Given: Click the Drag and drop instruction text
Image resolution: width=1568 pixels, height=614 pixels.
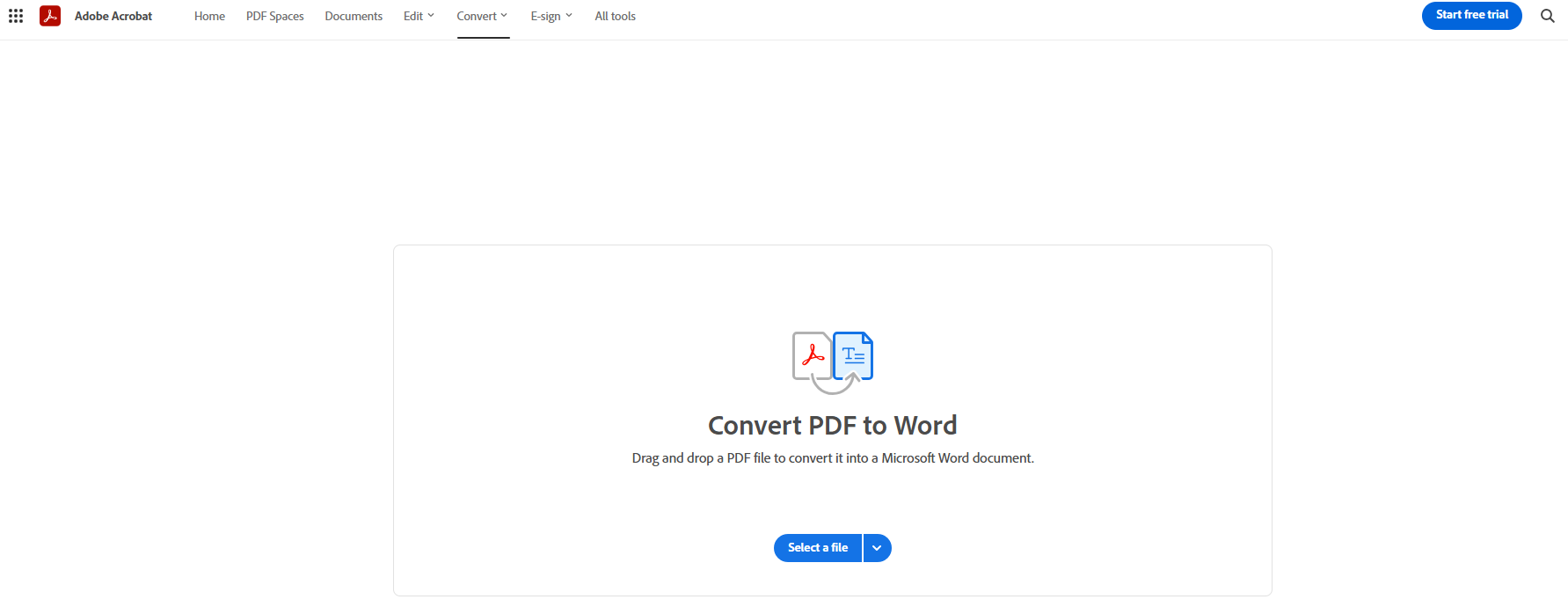Looking at the screenshot, I should pos(833,458).
